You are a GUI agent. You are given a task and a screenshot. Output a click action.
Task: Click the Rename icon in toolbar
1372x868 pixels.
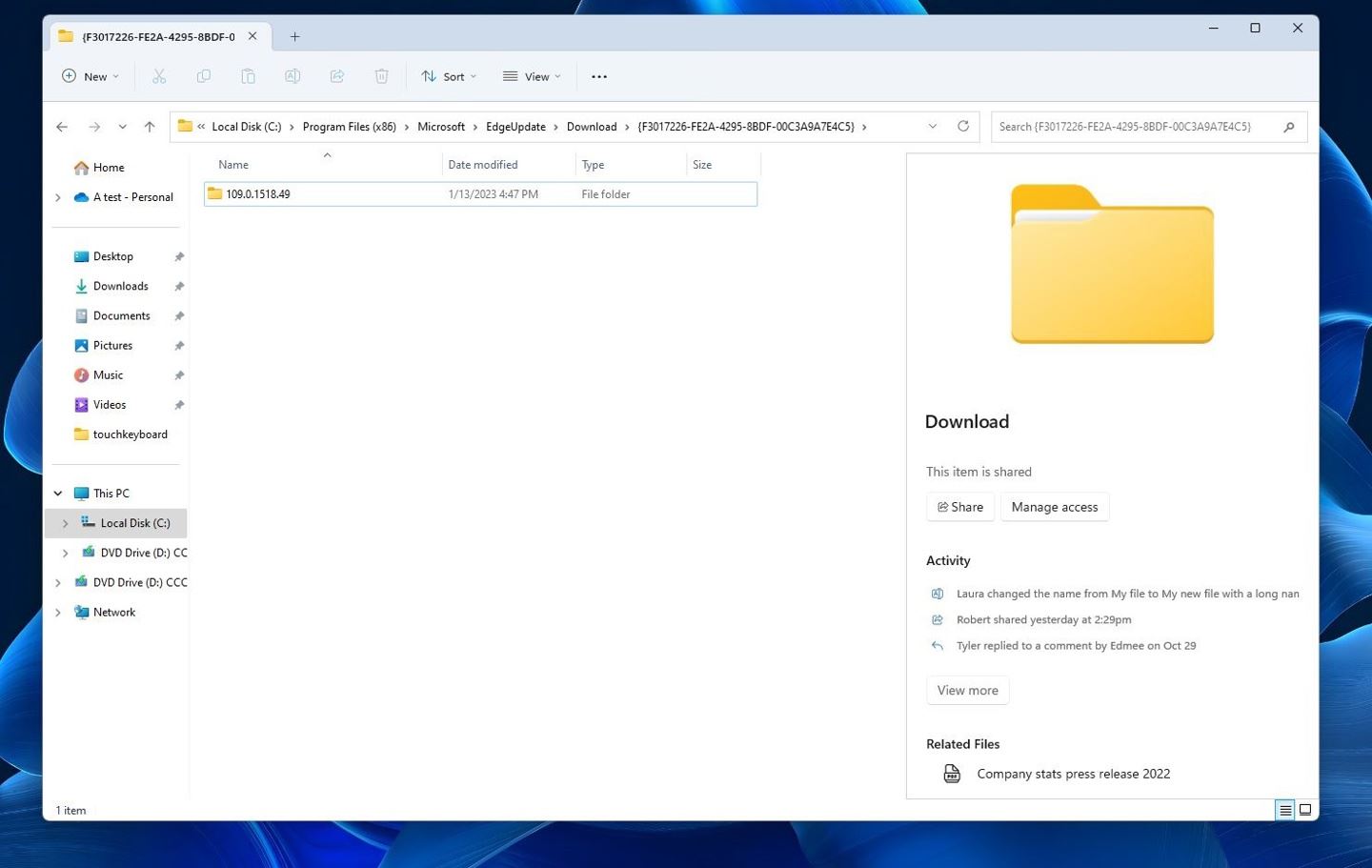293,76
